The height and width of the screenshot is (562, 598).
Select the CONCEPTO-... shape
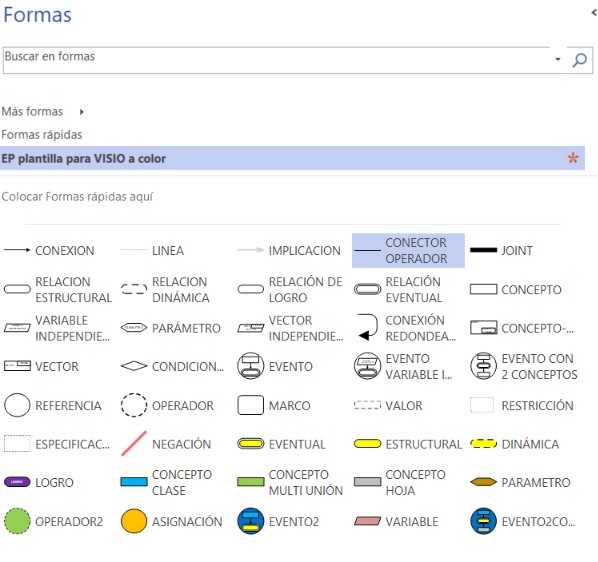522,328
